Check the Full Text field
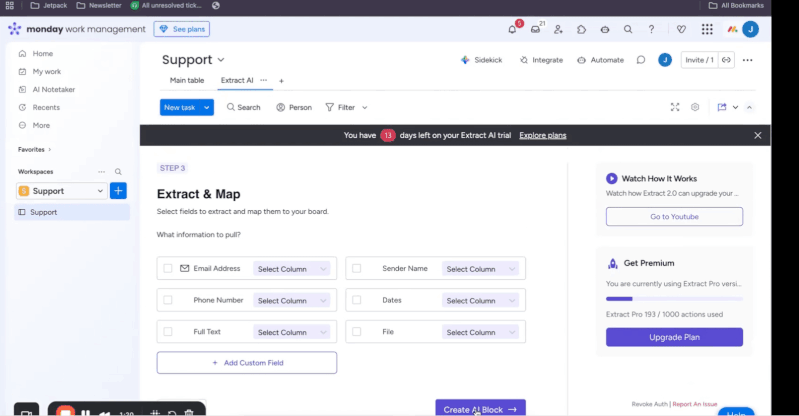The height and width of the screenshot is (416, 799). [x=168, y=331]
